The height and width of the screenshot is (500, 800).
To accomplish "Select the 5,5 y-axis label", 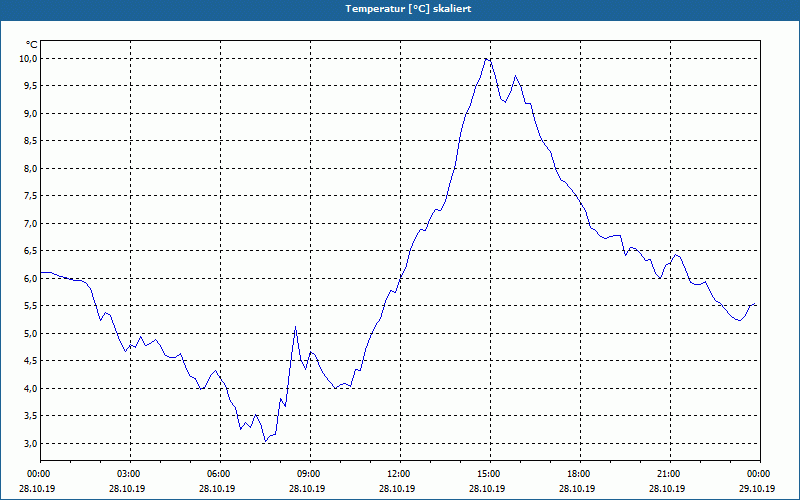I will [31, 306].
